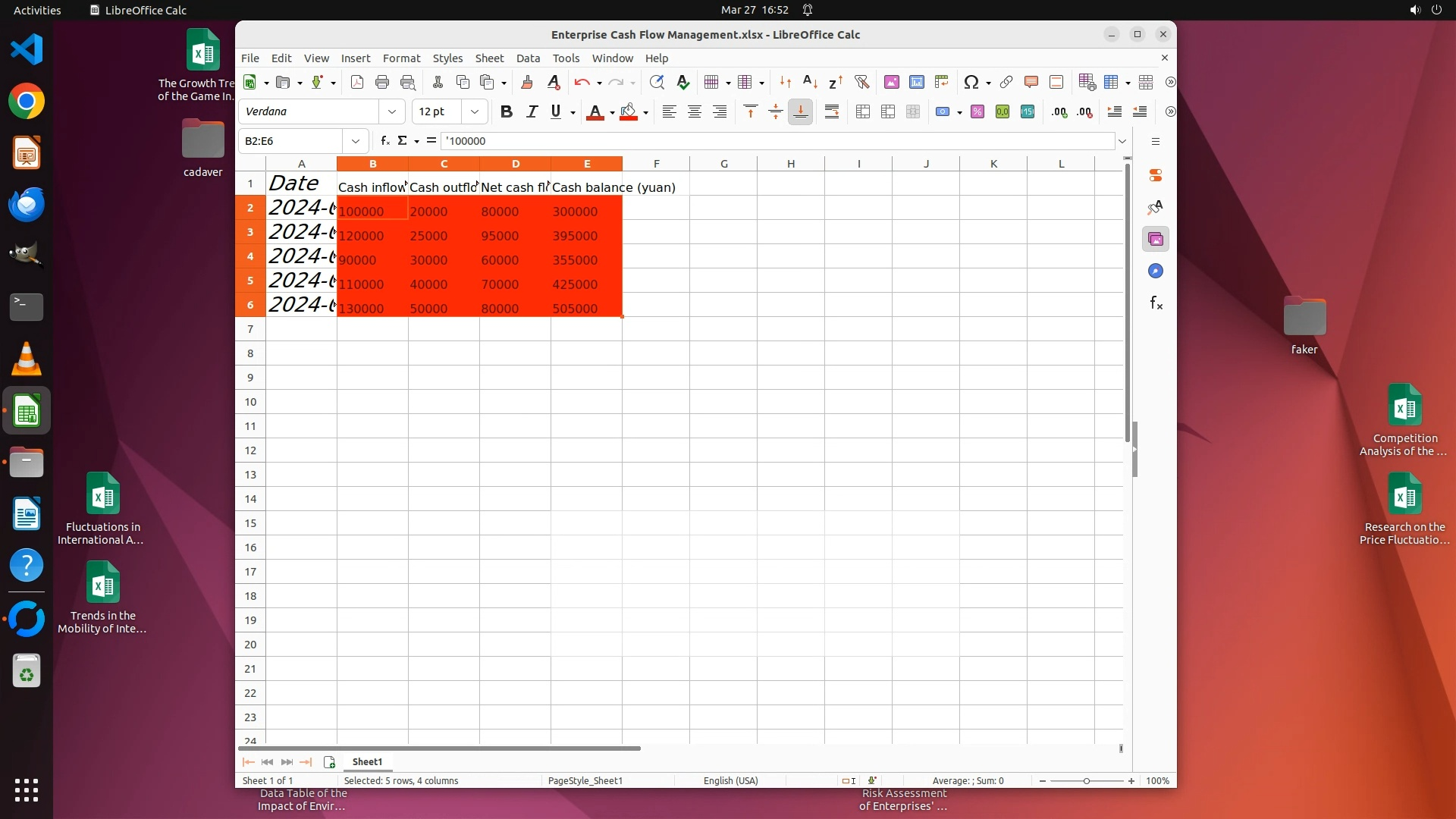Viewport: 1456px width, 819px height.
Task: Toggle Bold formatting
Action: [x=507, y=112]
